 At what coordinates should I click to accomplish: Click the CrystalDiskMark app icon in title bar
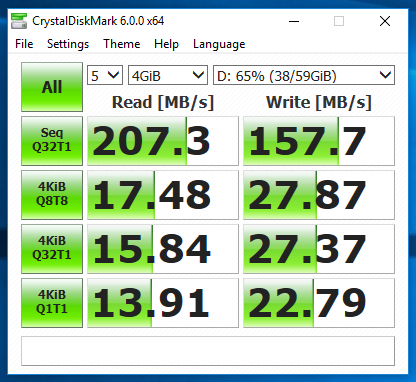click(x=19, y=21)
